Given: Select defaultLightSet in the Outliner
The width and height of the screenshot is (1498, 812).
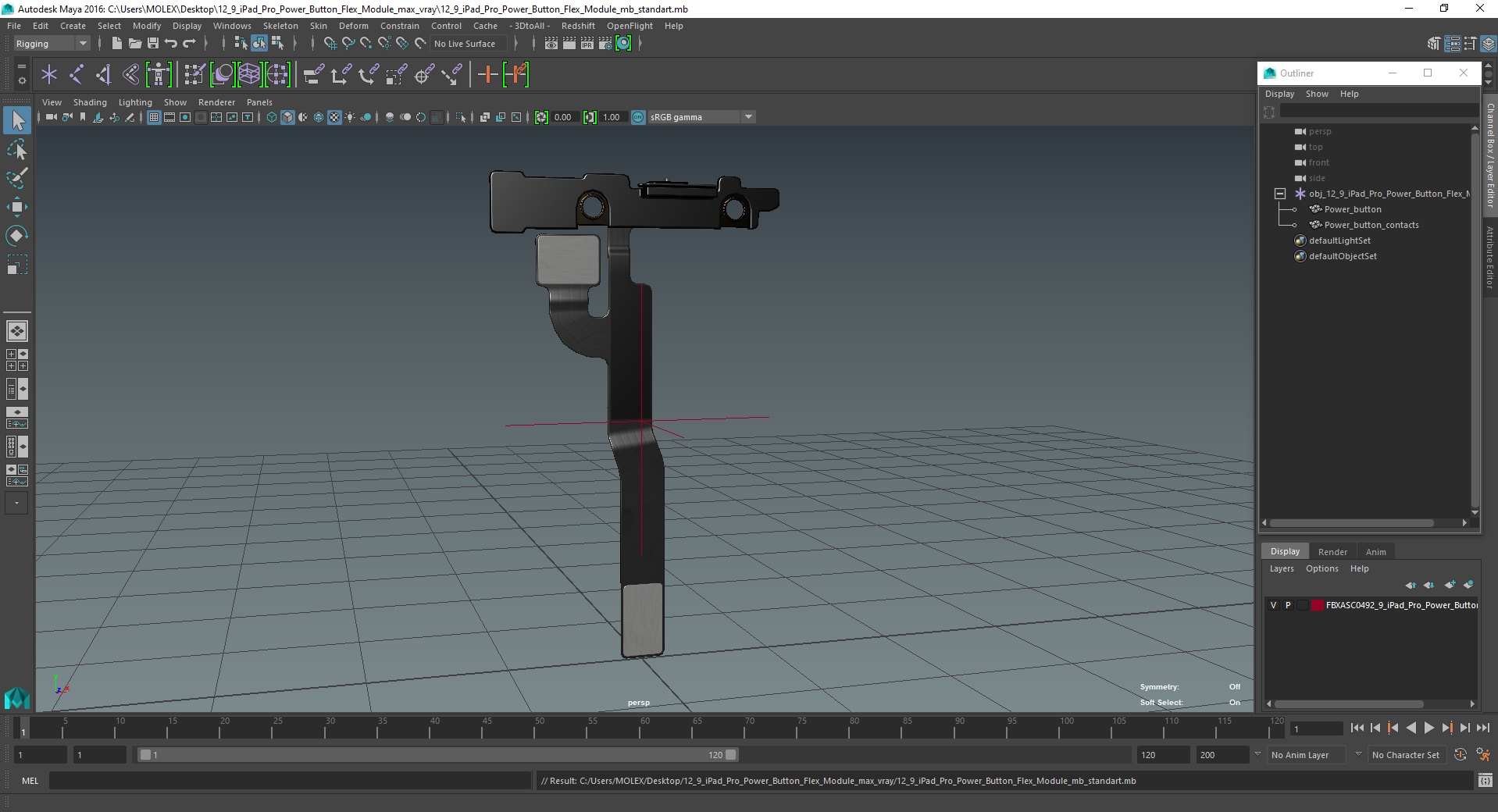Looking at the screenshot, I should click(1339, 240).
